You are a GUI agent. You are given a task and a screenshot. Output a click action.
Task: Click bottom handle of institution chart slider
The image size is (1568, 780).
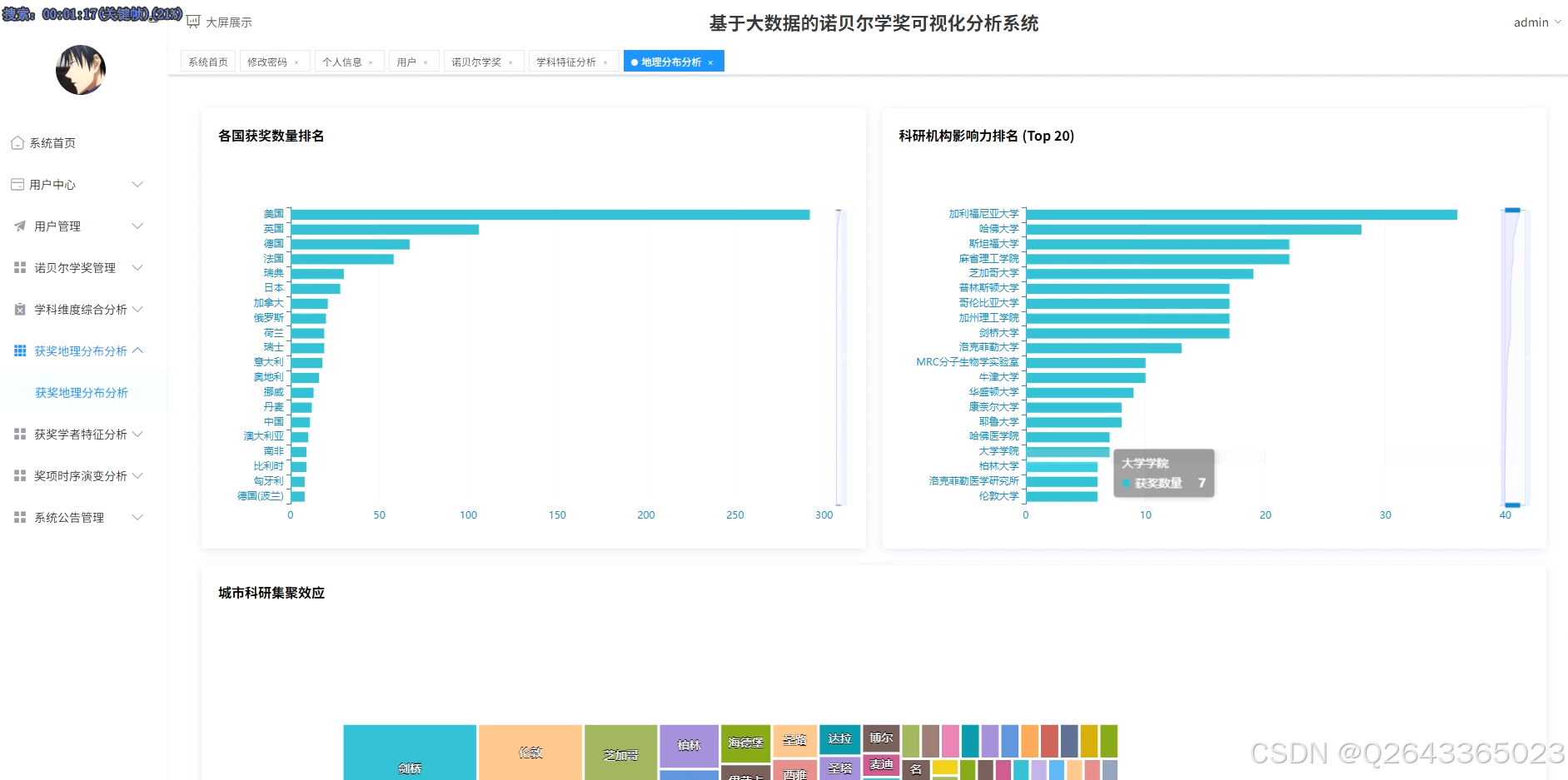(x=1512, y=505)
